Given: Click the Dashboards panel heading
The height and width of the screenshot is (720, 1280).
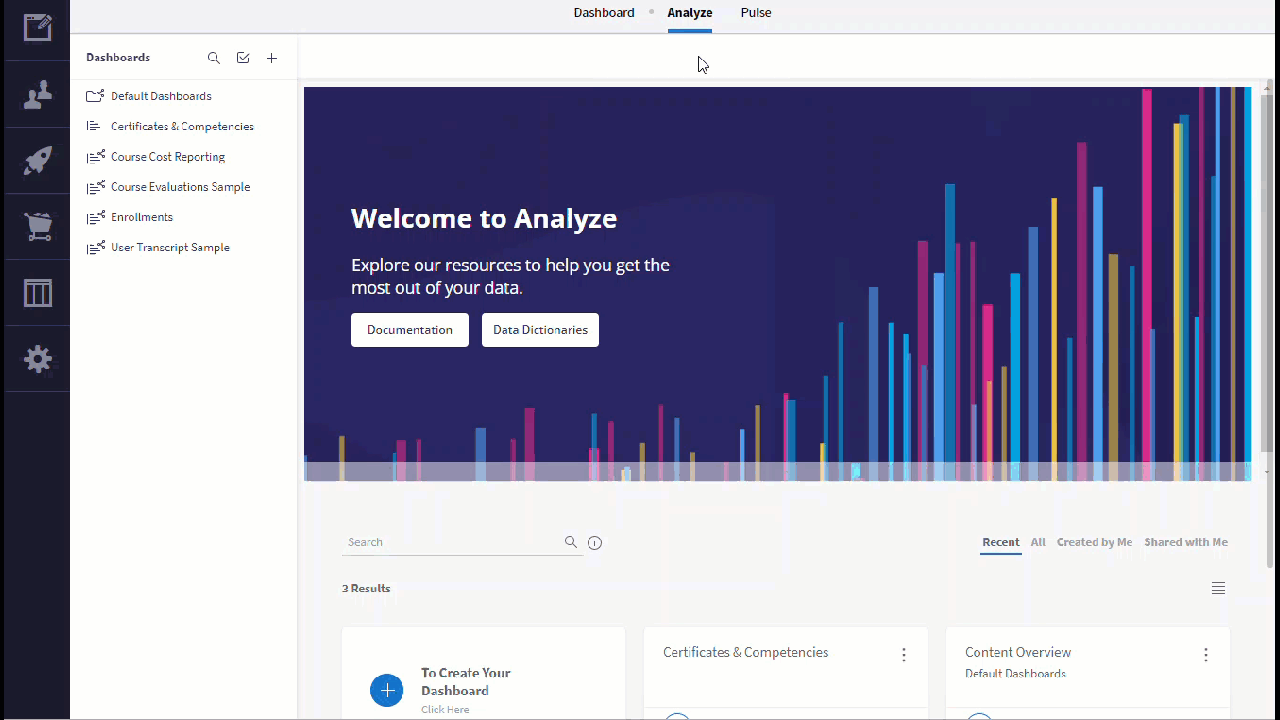Looking at the screenshot, I should tap(118, 58).
